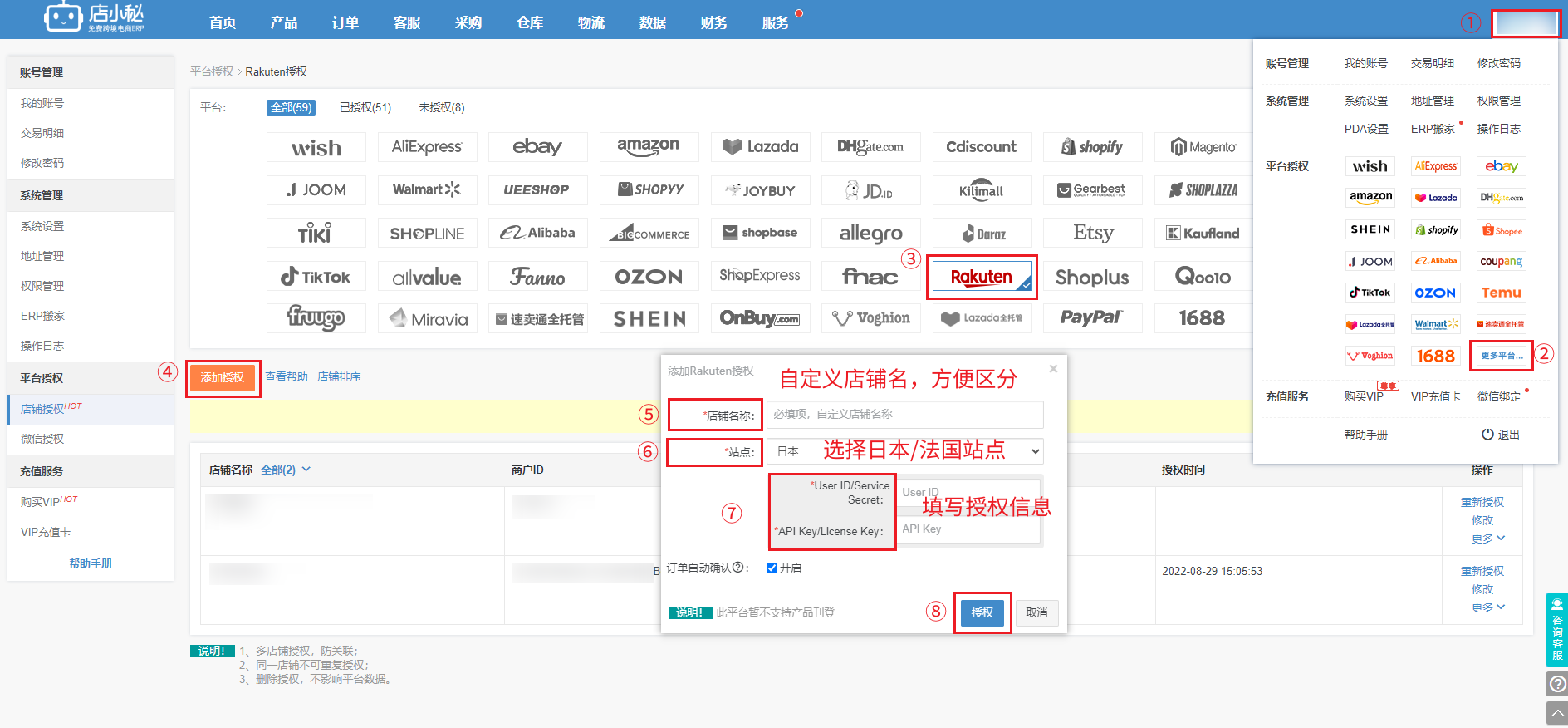Select the Amazon platform tile in grid
The image size is (1568, 728).
[649, 147]
